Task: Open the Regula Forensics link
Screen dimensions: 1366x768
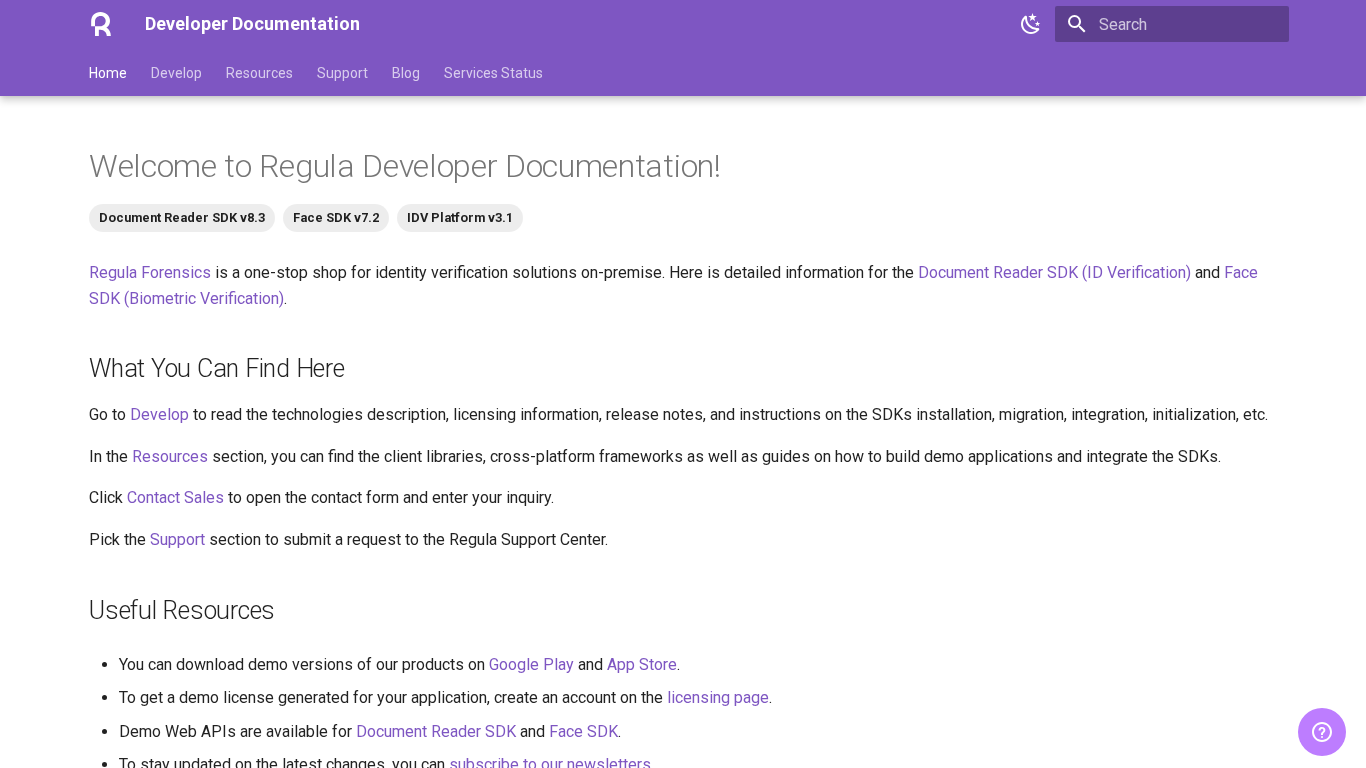Action: pos(150,272)
